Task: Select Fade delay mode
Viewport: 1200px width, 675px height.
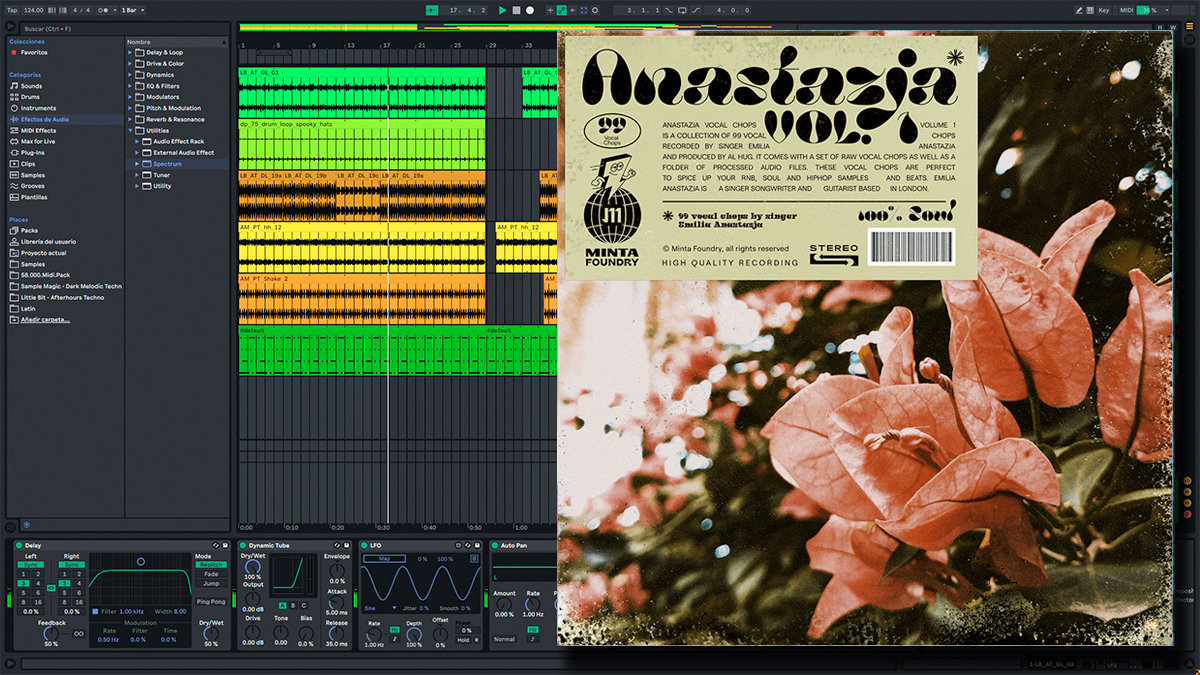Action: tap(211, 574)
